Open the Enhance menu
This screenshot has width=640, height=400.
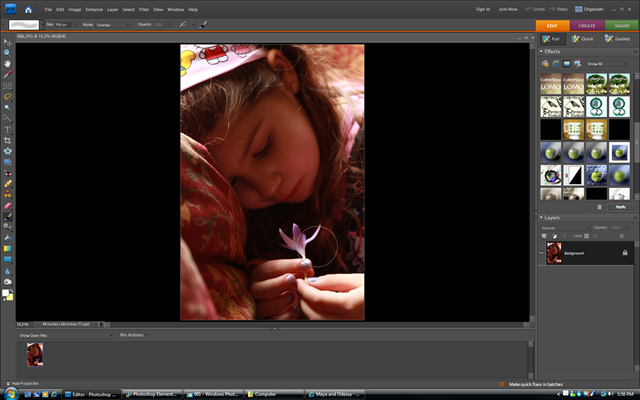point(94,9)
